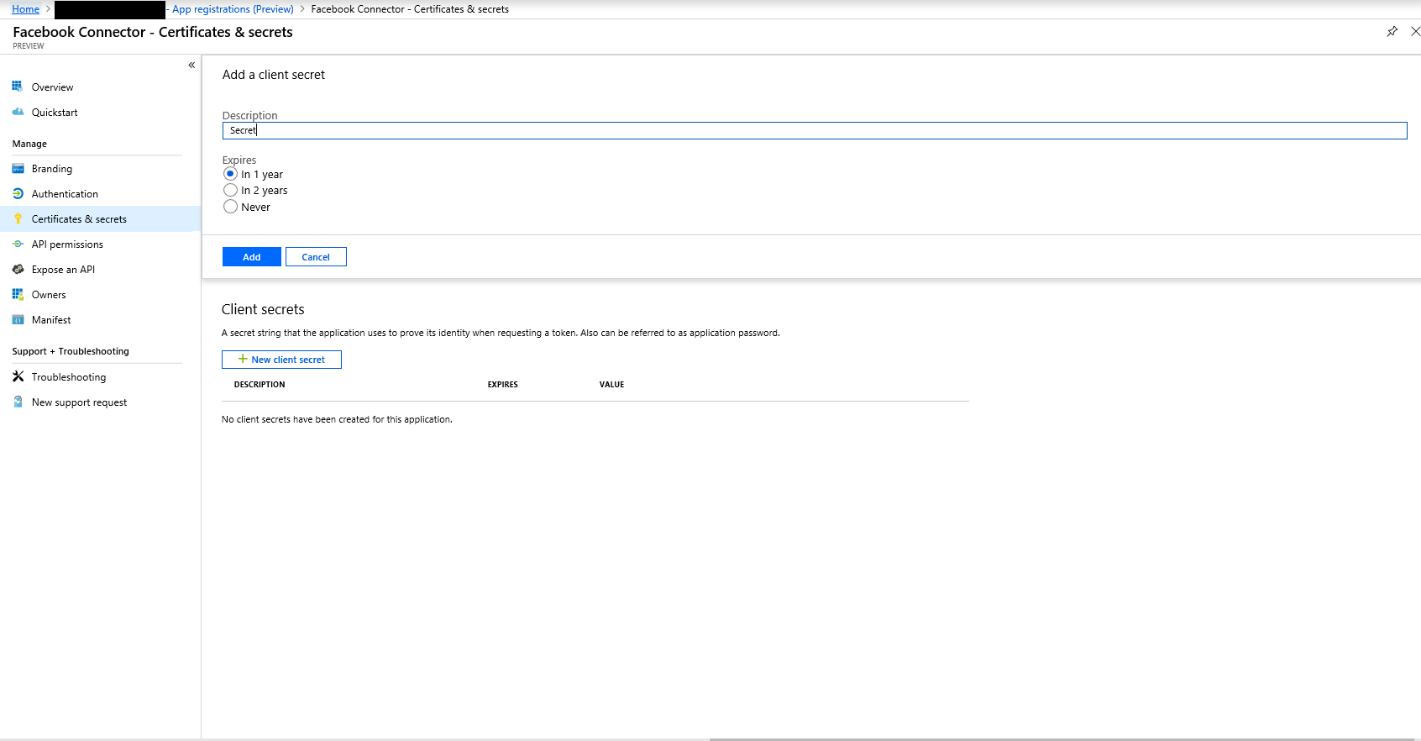1421x741 pixels.
Task: Set the secret to Never expire
Action: point(231,207)
